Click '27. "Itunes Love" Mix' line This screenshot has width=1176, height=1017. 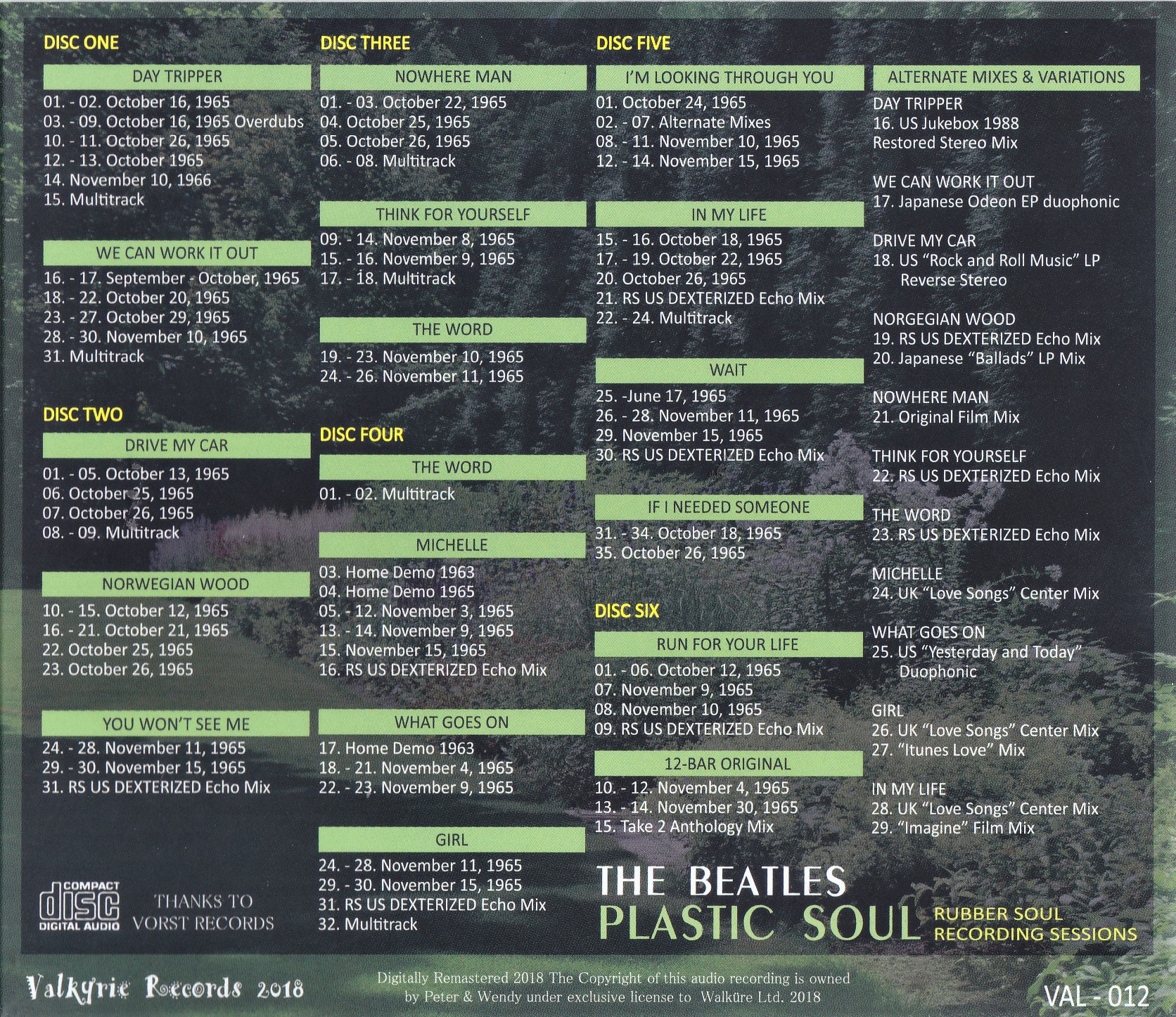948,750
